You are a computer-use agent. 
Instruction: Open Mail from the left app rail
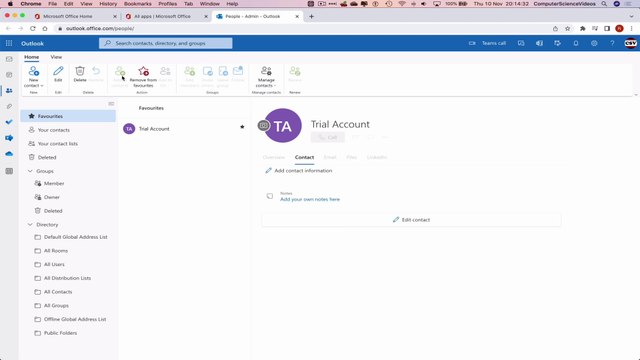(9, 59)
